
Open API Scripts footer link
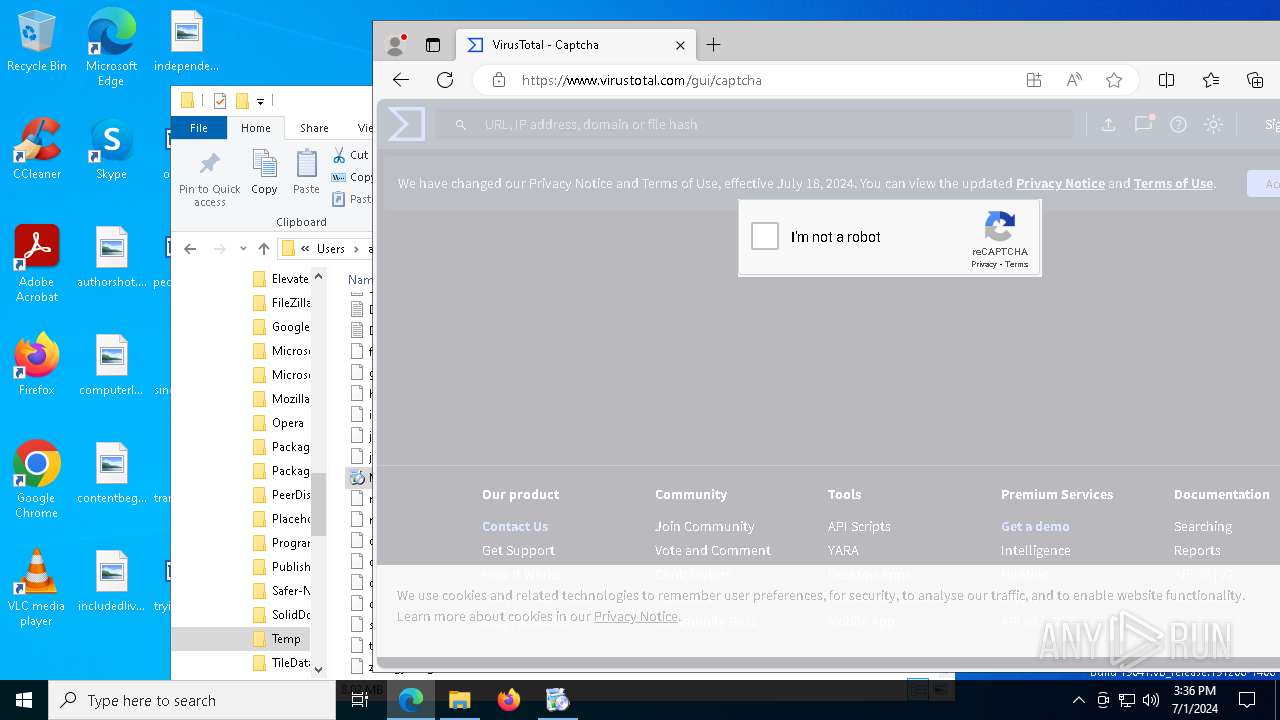(859, 526)
